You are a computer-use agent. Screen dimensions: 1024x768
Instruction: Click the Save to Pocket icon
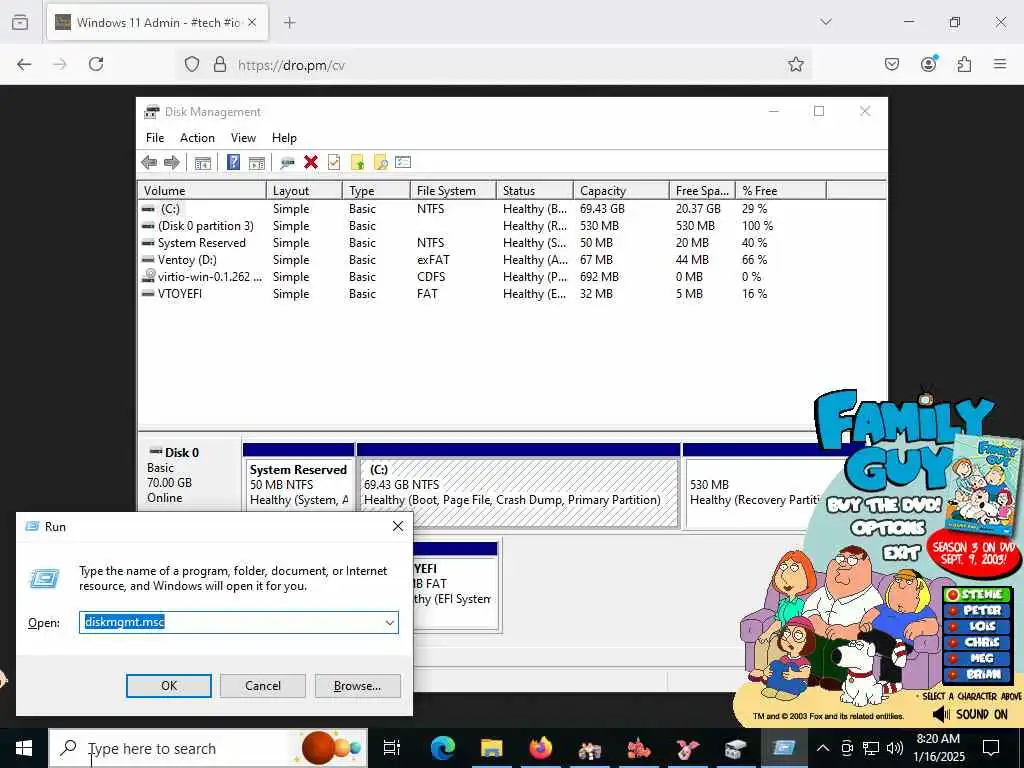click(x=892, y=64)
